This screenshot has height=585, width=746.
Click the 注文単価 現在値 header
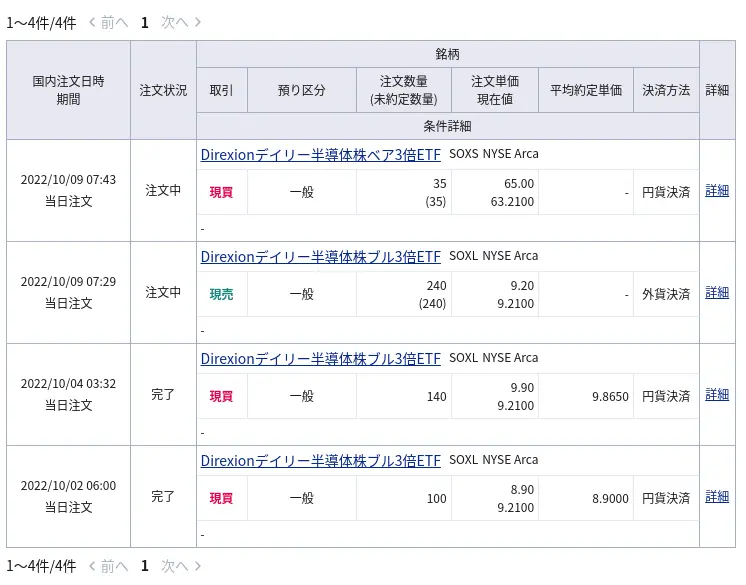click(495, 90)
